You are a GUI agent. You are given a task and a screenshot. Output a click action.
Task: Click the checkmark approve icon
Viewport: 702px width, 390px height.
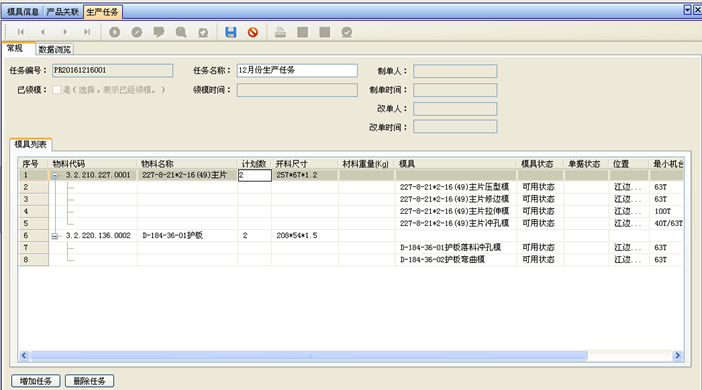coord(347,32)
